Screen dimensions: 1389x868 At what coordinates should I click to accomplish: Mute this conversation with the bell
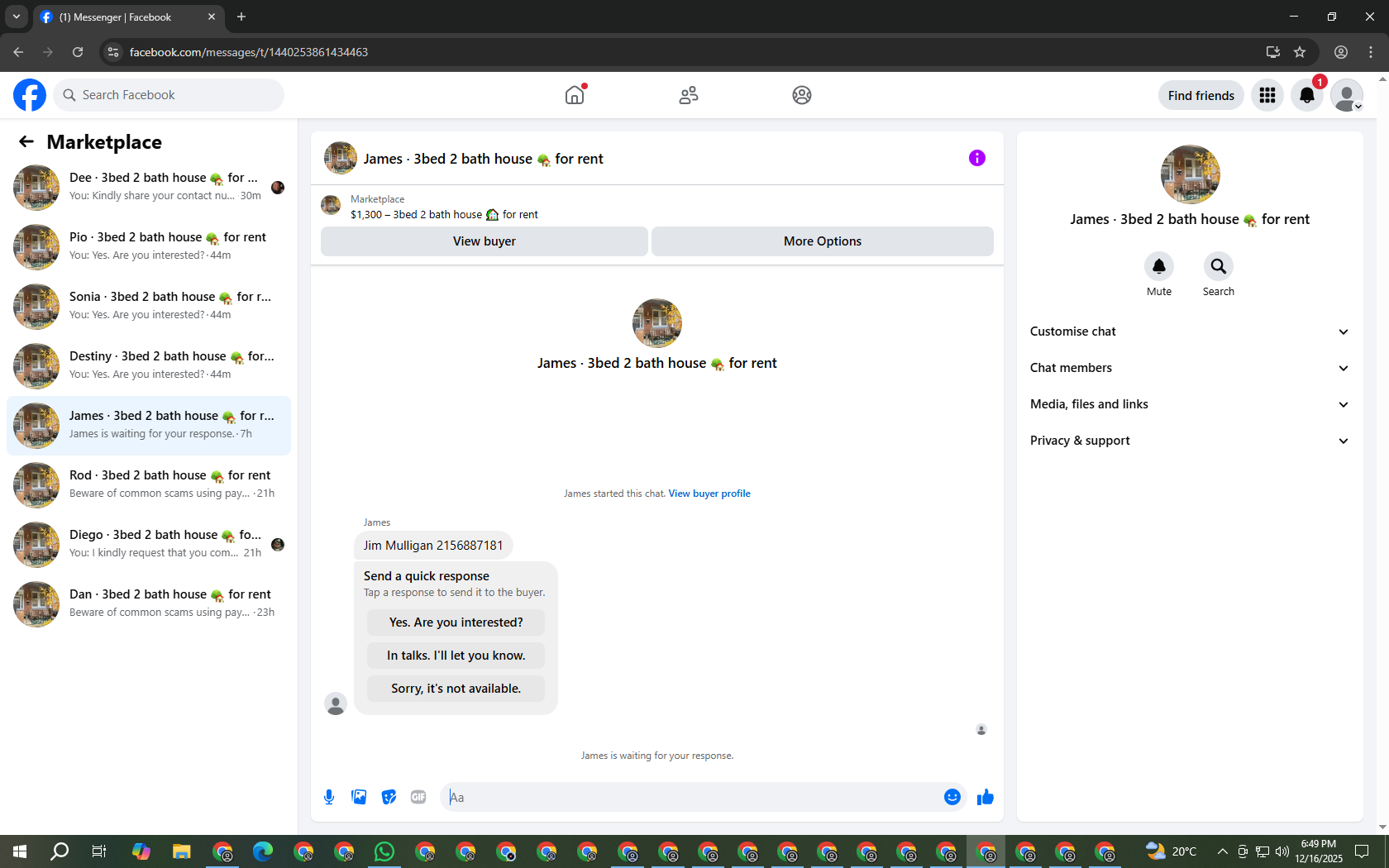pos(1159,266)
